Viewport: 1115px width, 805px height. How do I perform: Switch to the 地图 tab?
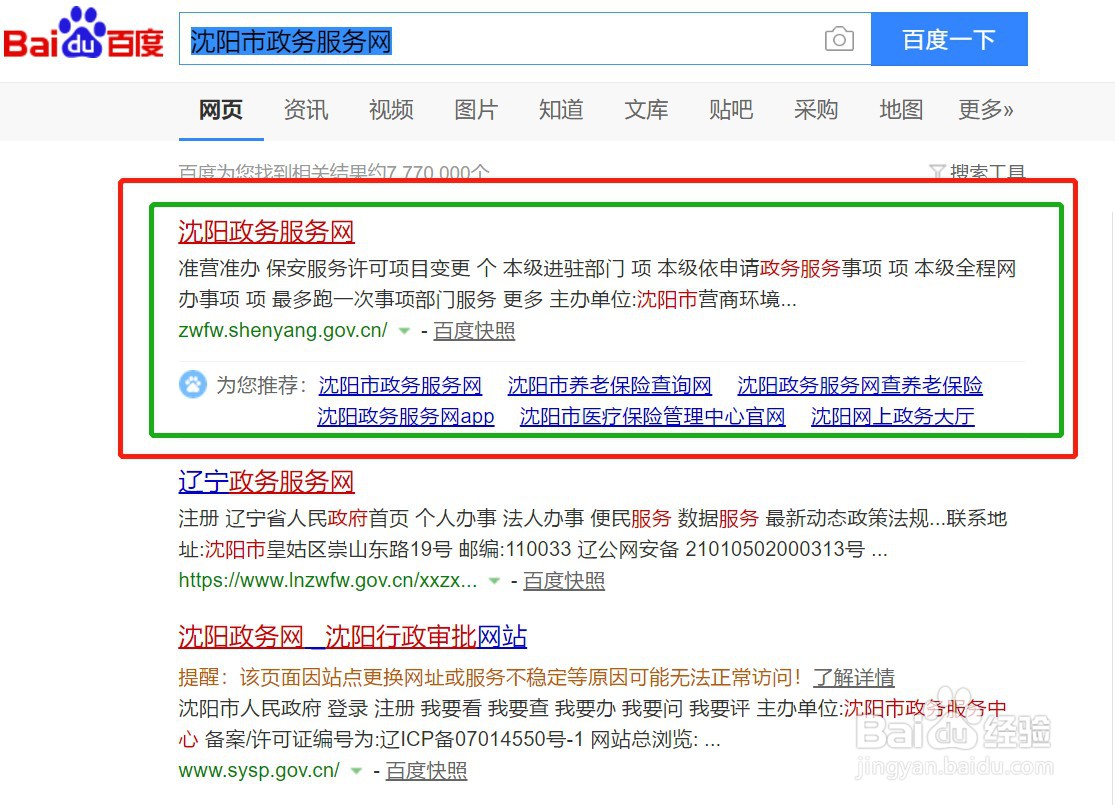click(901, 110)
